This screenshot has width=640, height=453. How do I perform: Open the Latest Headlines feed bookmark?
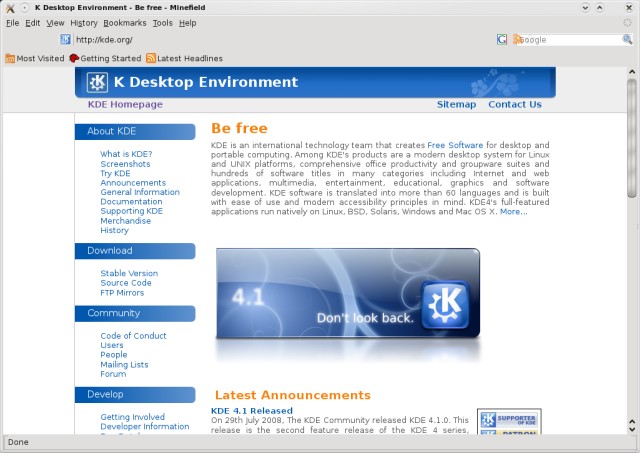tap(184, 58)
